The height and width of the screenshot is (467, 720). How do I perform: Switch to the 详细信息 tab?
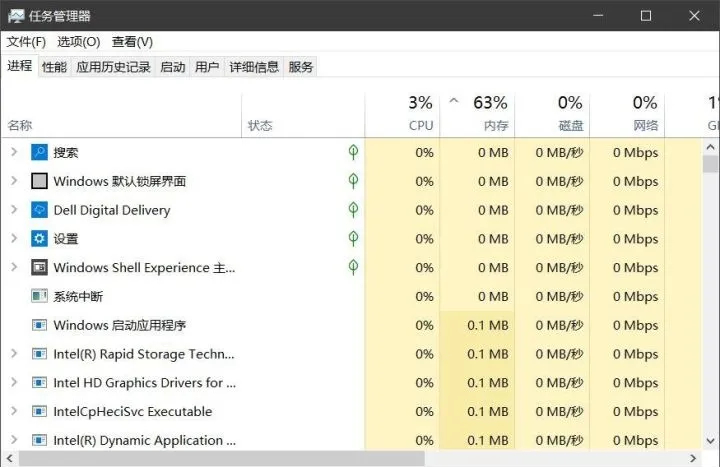pos(254,67)
